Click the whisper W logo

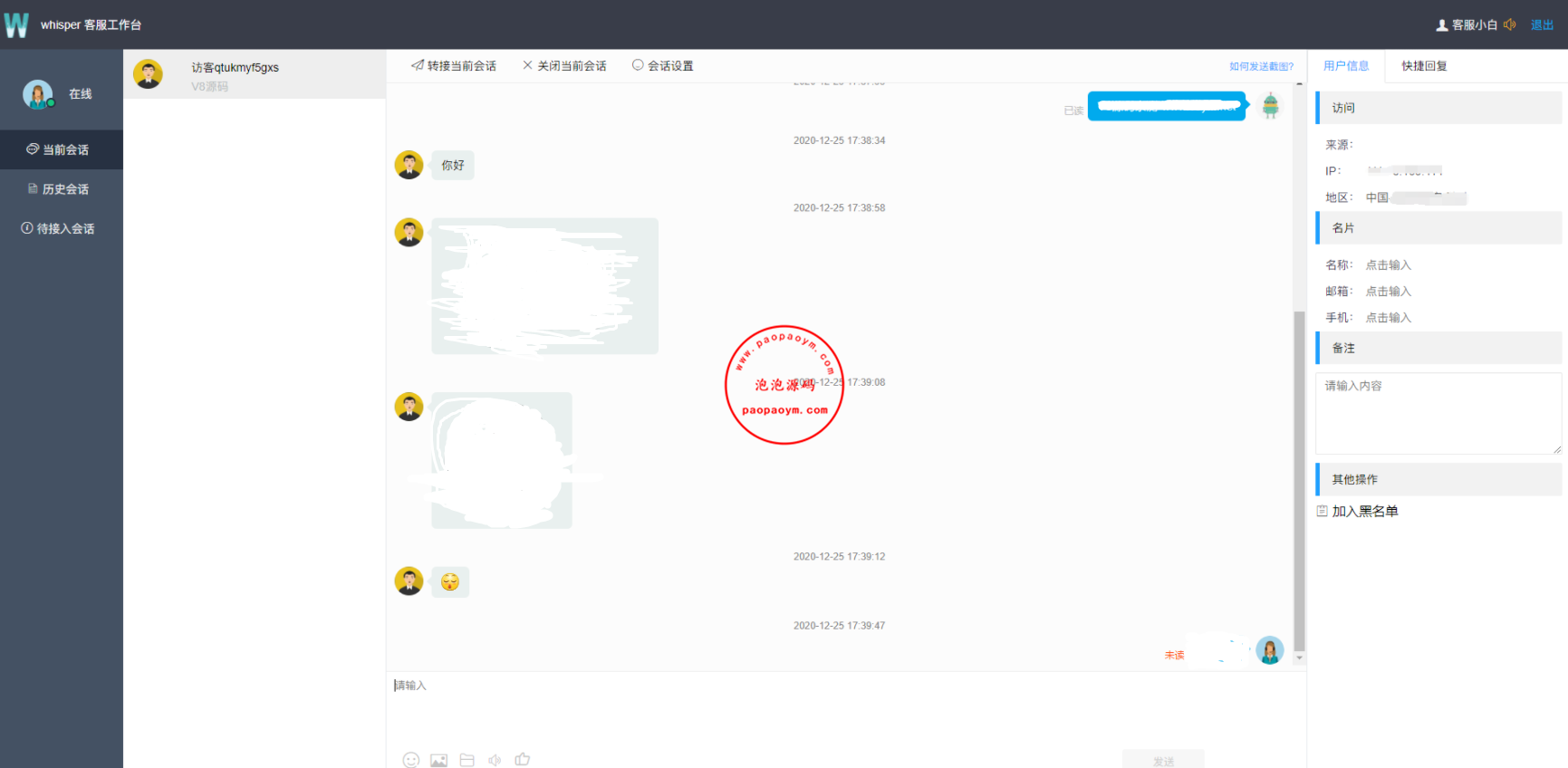(16, 24)
